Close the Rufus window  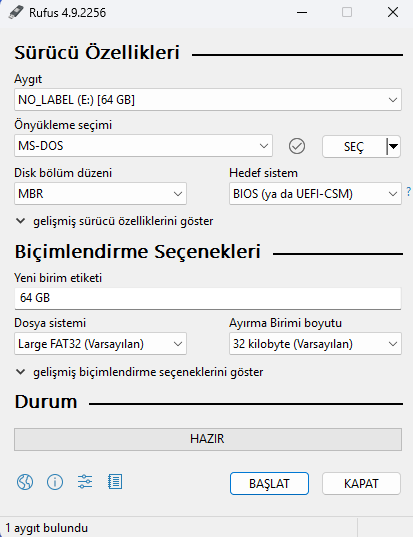tap(393, 13)
